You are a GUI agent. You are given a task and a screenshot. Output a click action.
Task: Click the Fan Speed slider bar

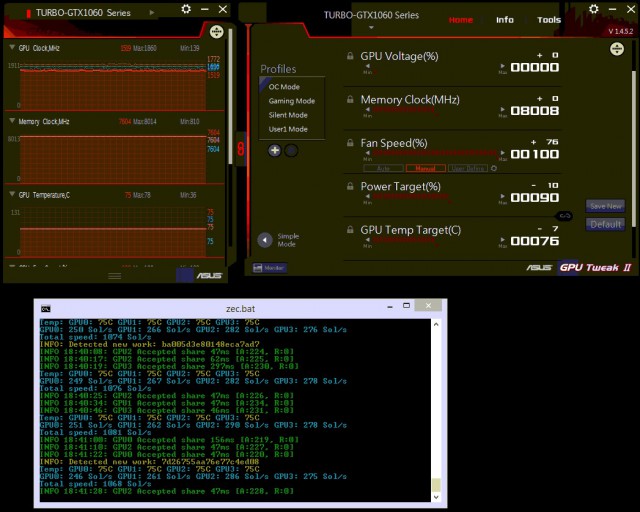point(435,153)
